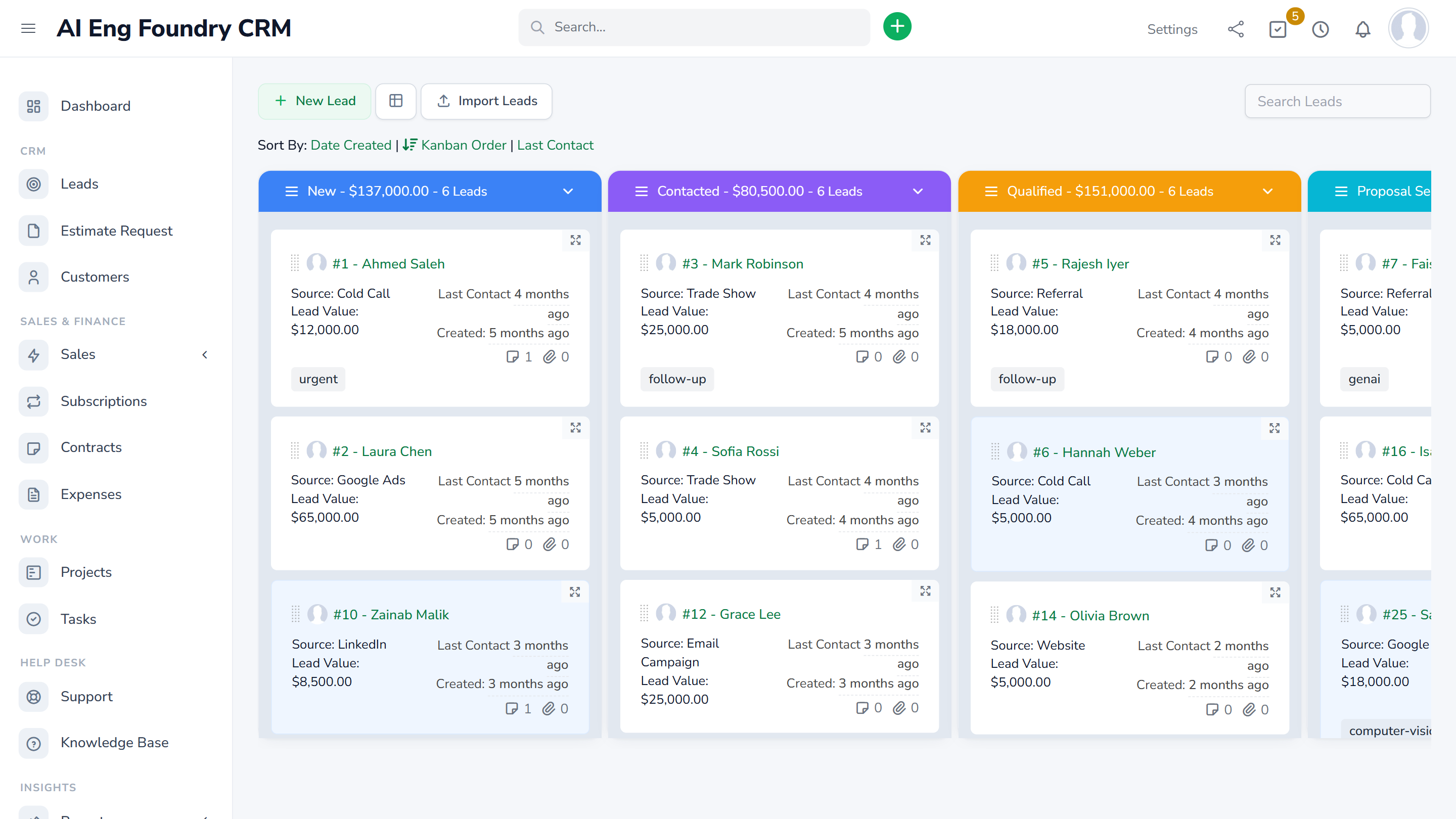Open the Contacted column menu lines icon
1456x819 pixels.
point(642,192)
